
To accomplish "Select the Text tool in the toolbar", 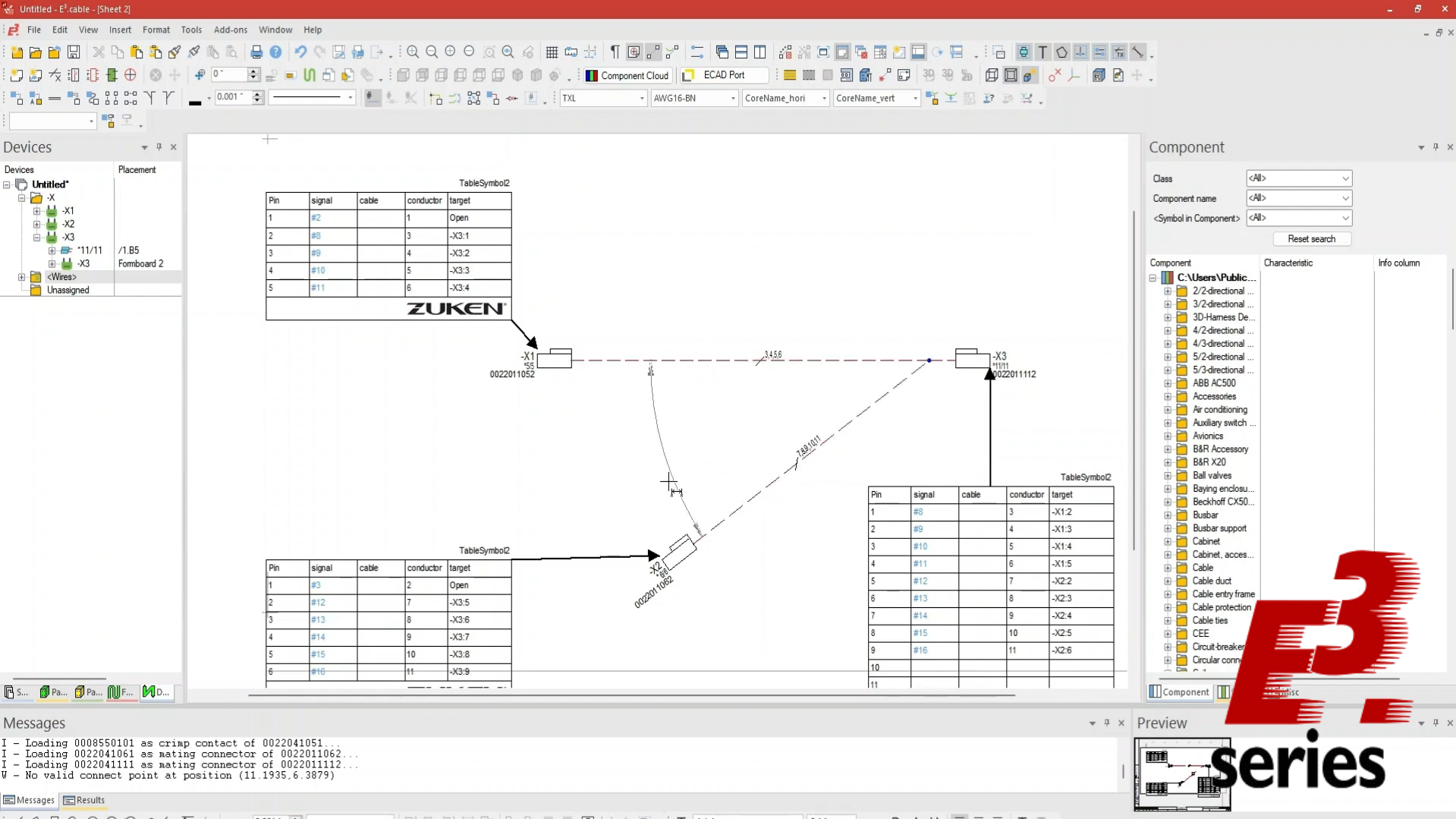I will point(1042,52).
